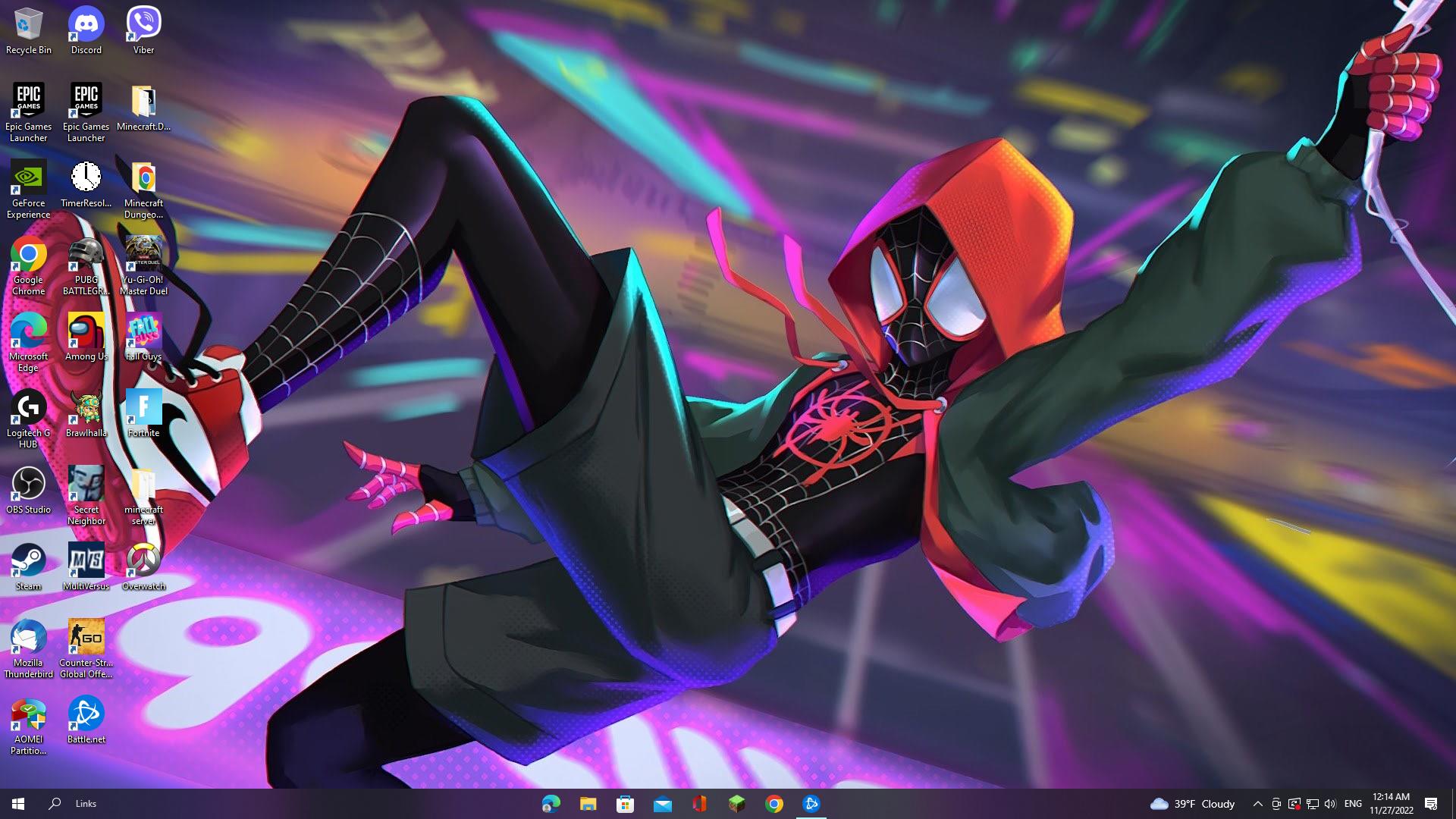Click the Battle.net taskbar icon
The width and height of the screenshot is (1456, 819).
[x=811, y=804]
